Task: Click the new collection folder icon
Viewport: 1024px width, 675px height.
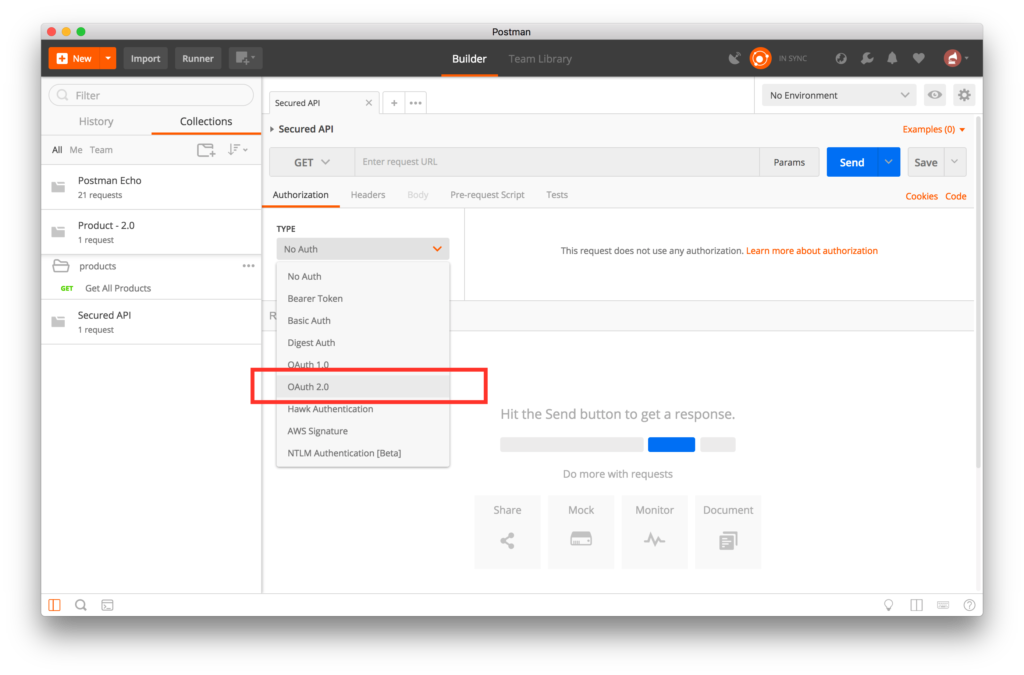Action: click(x=205, y=150)
